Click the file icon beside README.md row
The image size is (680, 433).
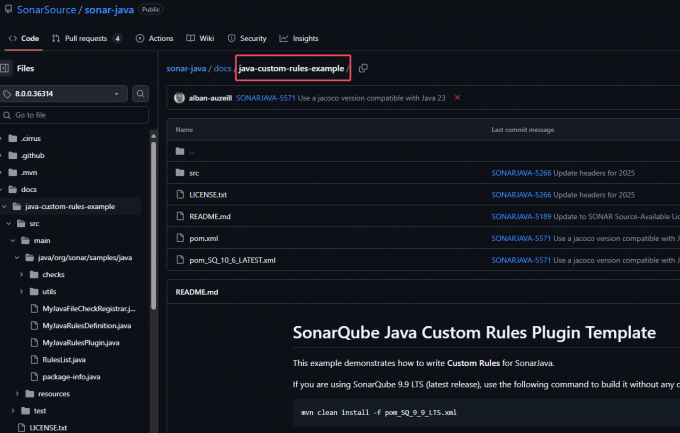click(x=180, y=216)
